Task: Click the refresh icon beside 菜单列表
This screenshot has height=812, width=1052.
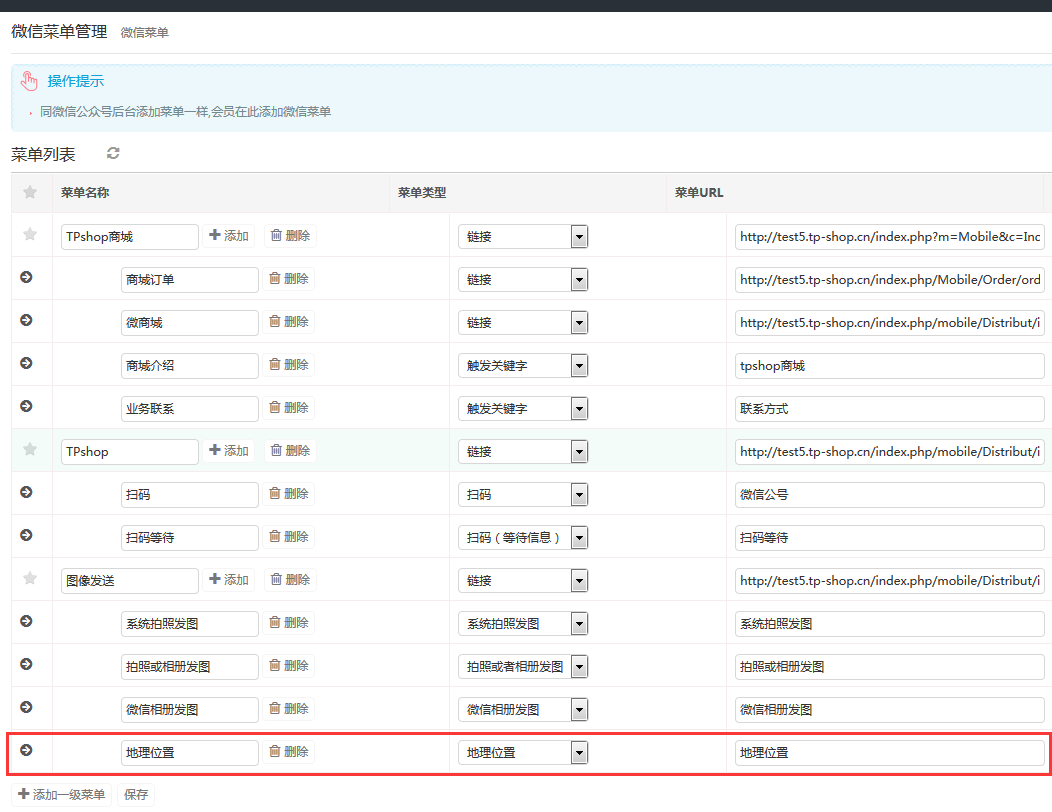Action: tap(113, 153)
